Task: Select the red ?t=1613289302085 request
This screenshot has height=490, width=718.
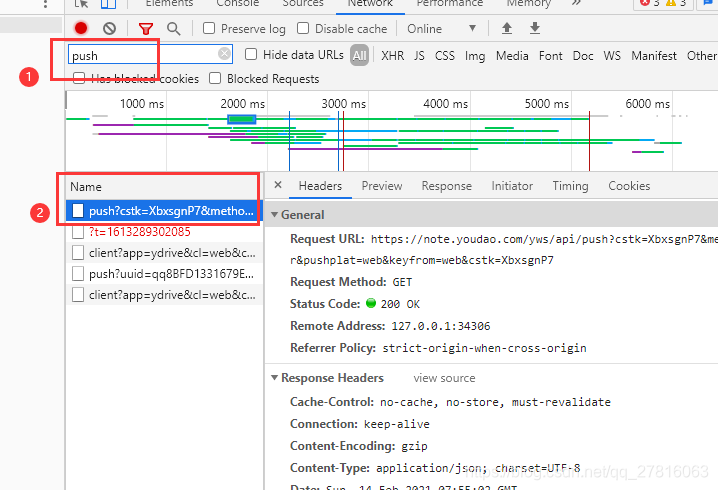Action: 164,232
